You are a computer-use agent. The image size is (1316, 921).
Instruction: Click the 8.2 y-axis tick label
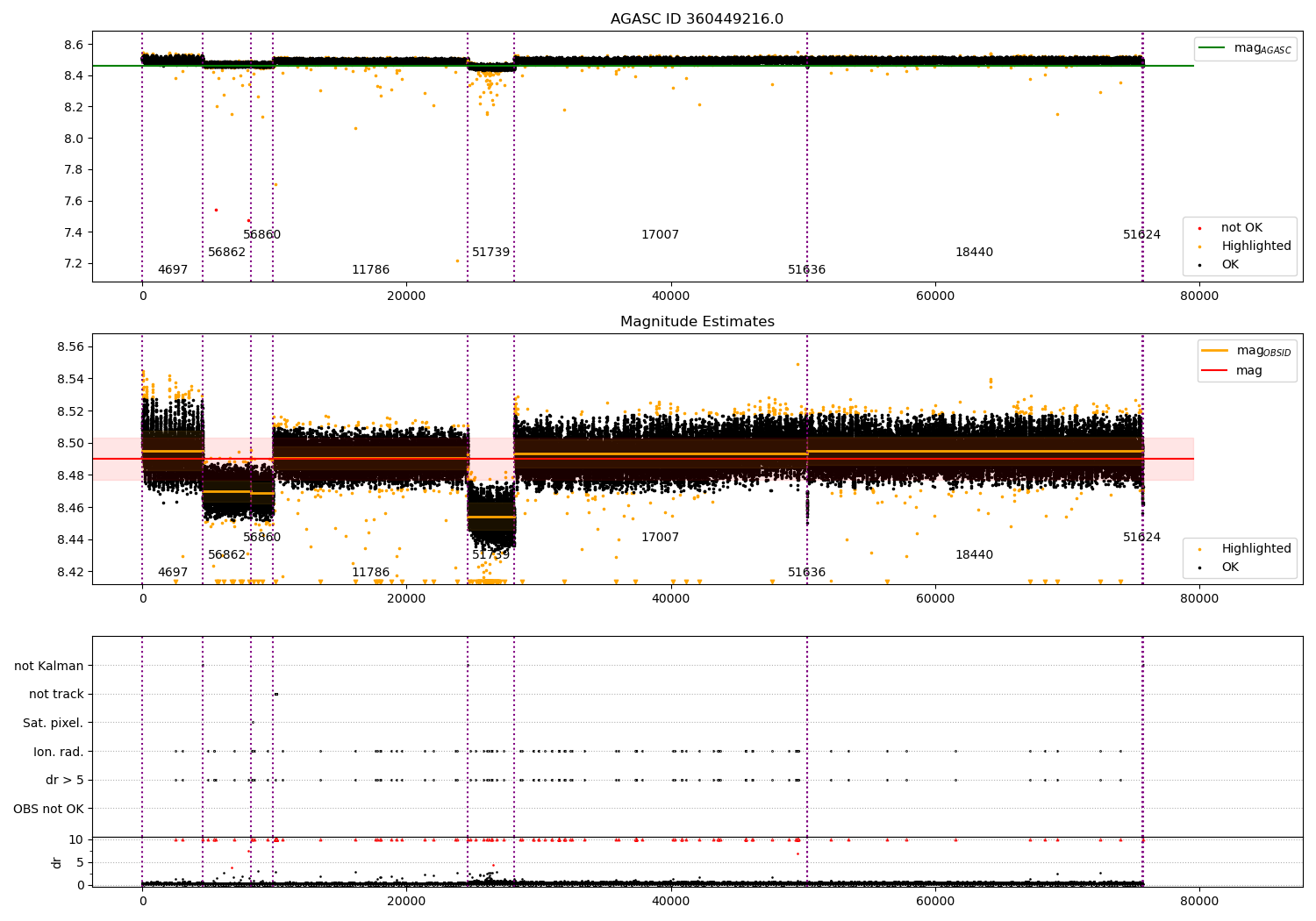75,107
